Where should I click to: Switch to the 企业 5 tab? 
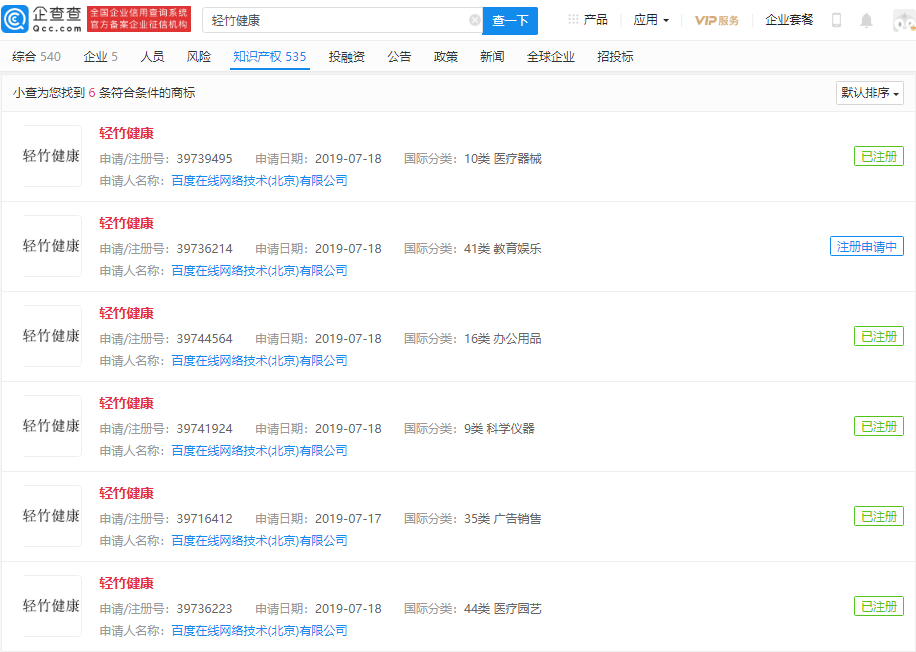100,57
